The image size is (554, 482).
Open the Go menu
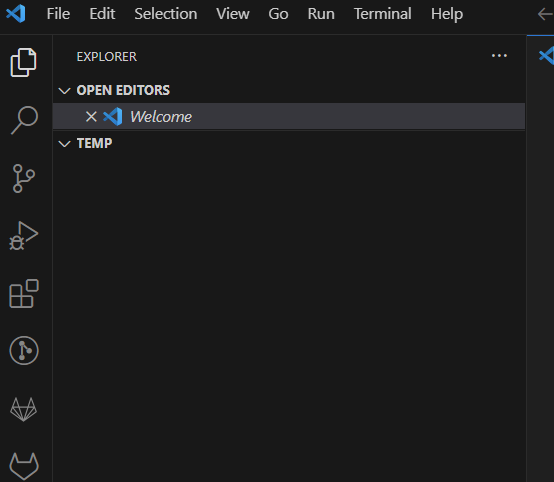278,14
